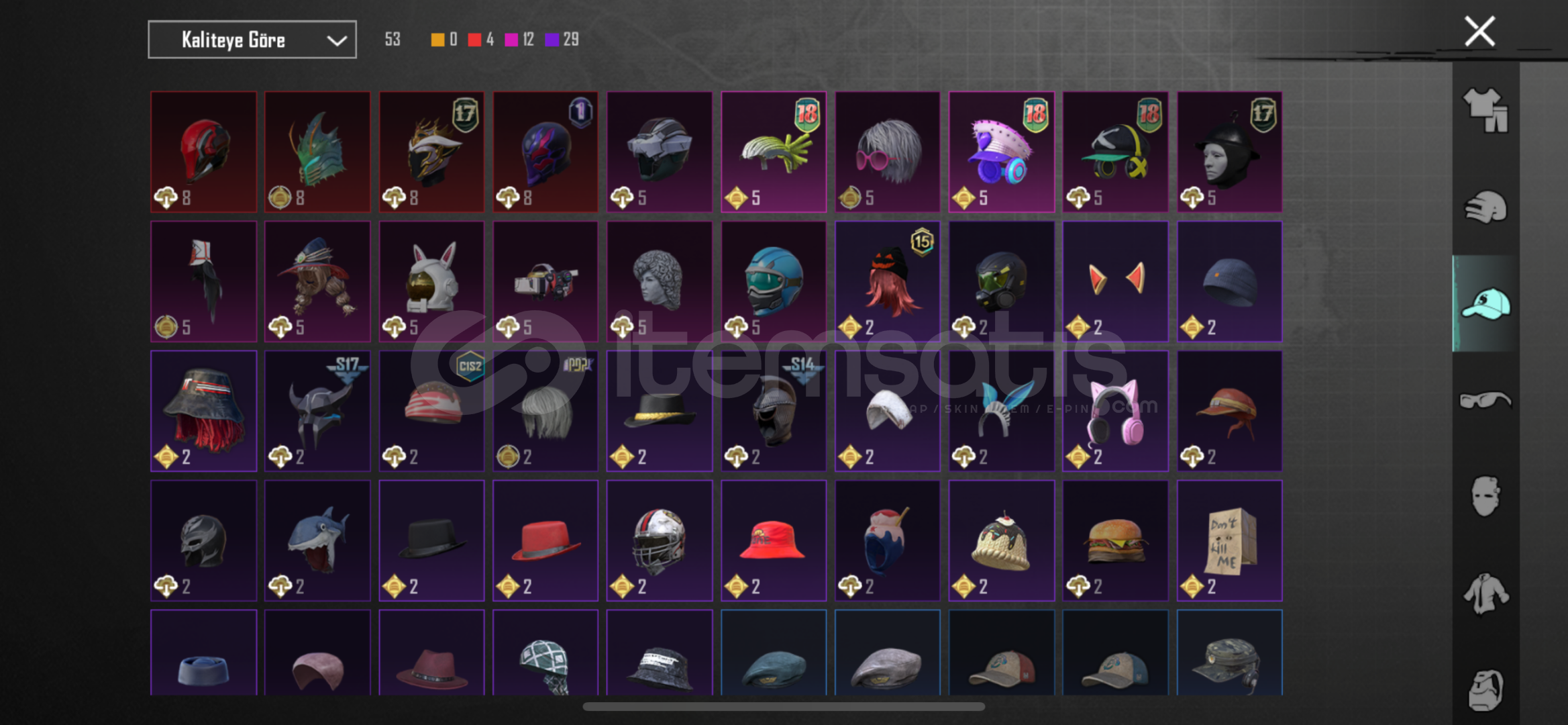
Task: Select the helmet category in sidebar
Action: 1485,207
